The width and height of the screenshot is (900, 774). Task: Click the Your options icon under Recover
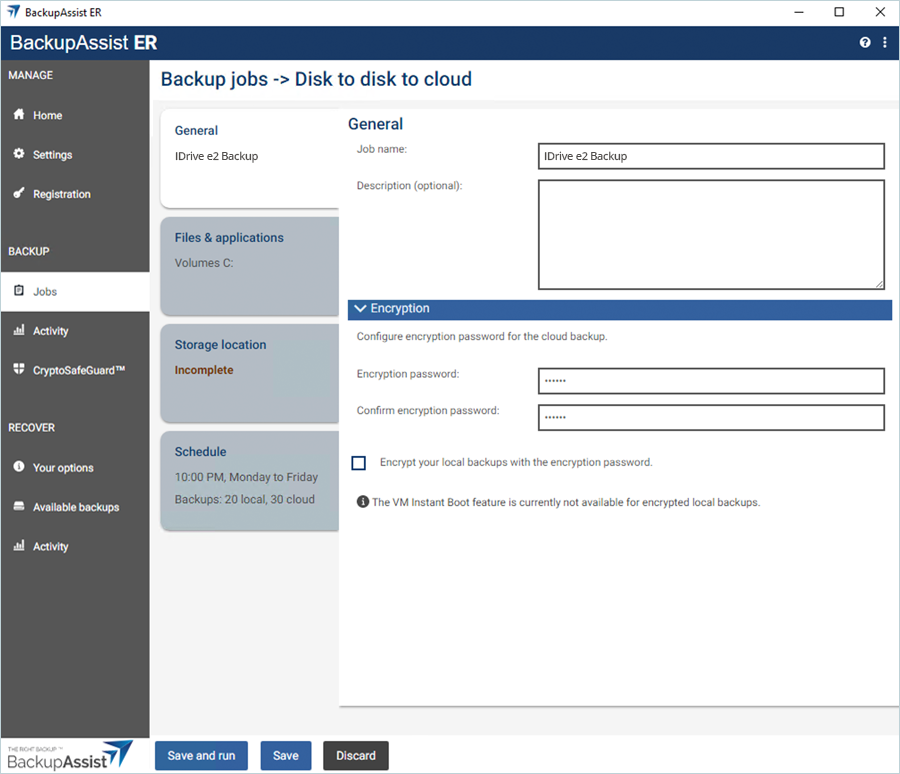[x=19, y=468]
